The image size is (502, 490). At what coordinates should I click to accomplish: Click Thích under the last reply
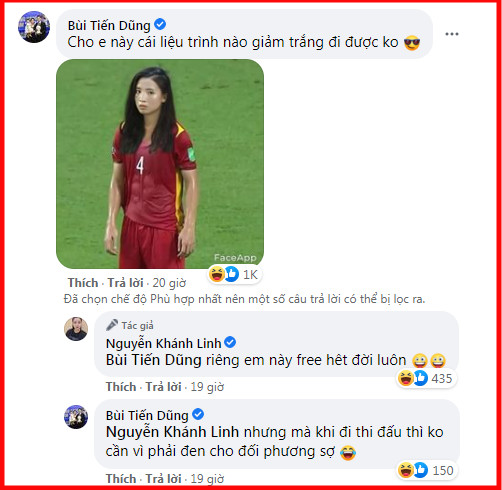[121, 479]
